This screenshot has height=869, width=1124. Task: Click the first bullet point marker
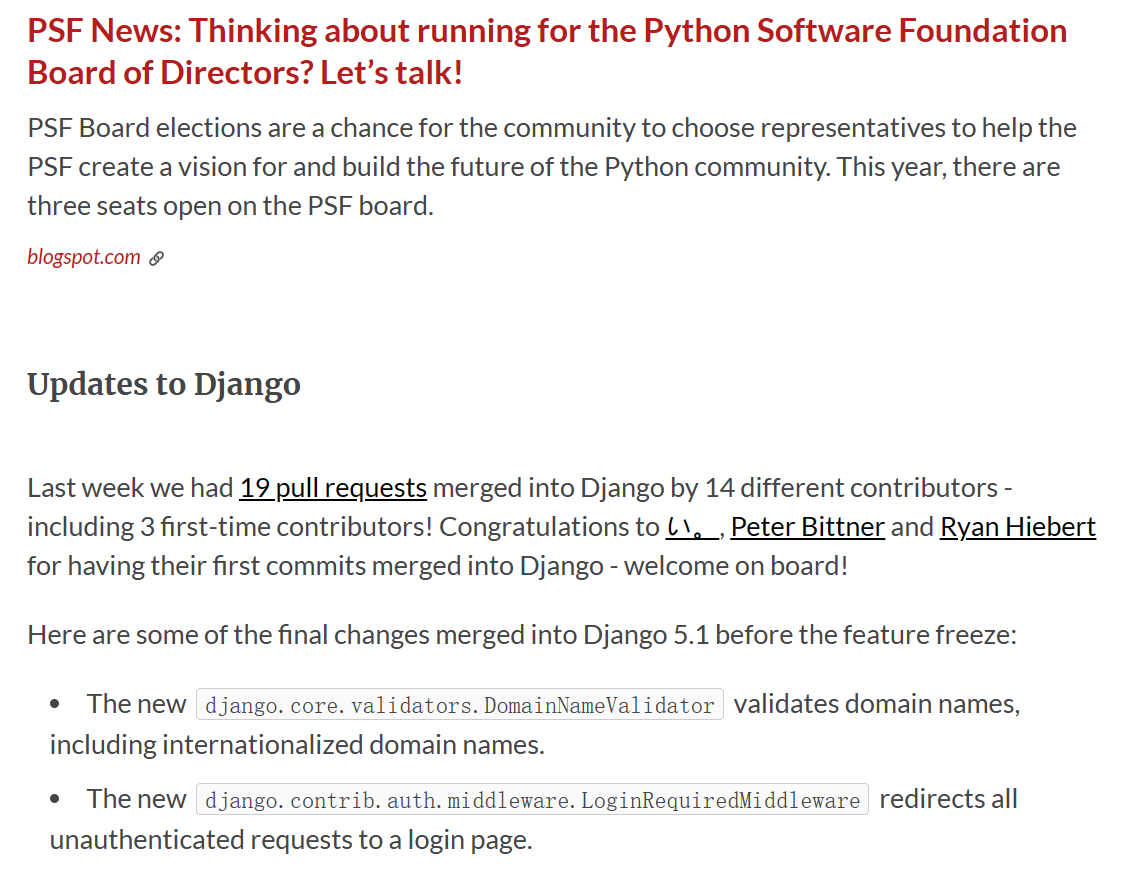tap(56, 705)
